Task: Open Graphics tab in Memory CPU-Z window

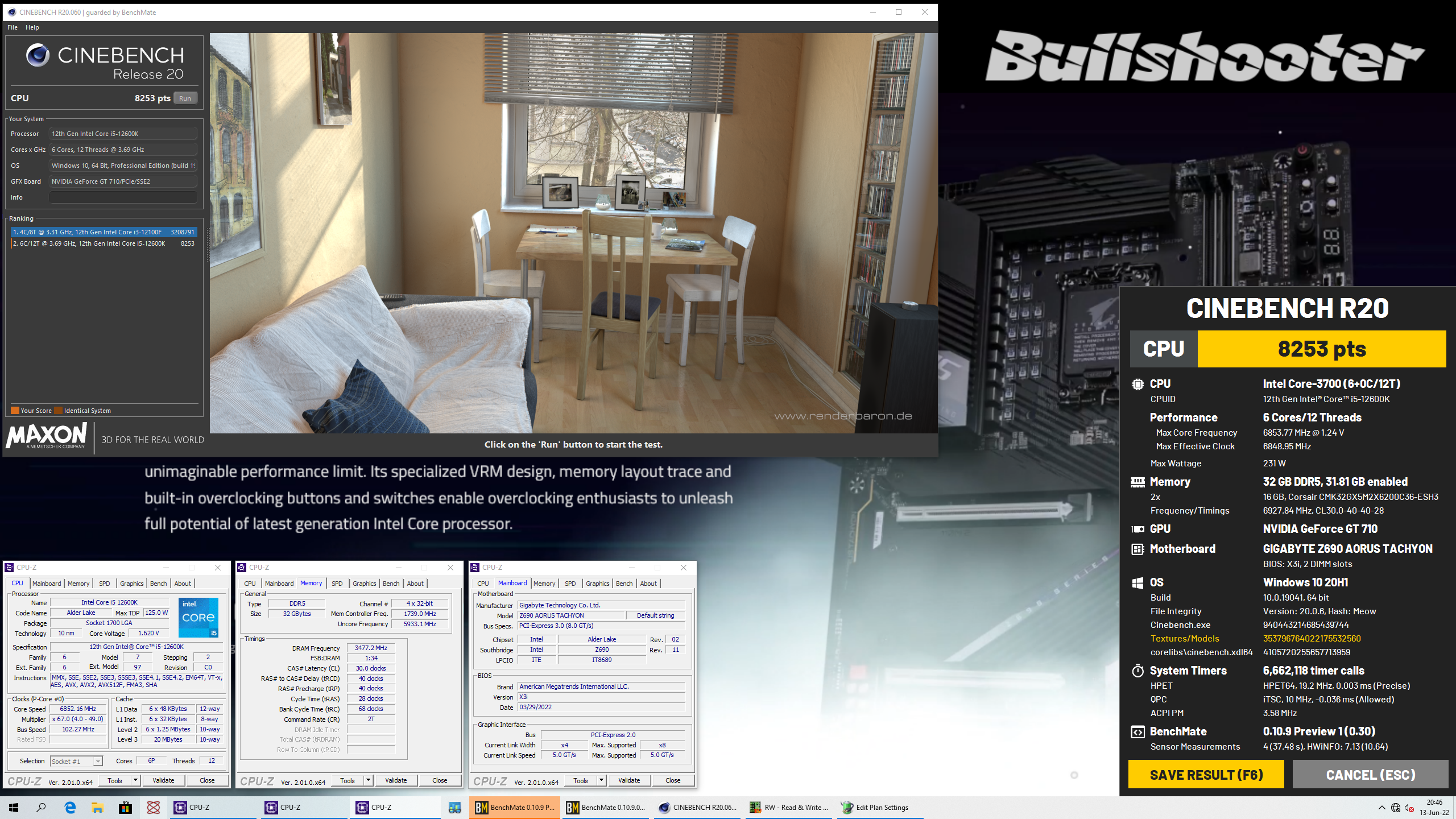Action: 365,584
